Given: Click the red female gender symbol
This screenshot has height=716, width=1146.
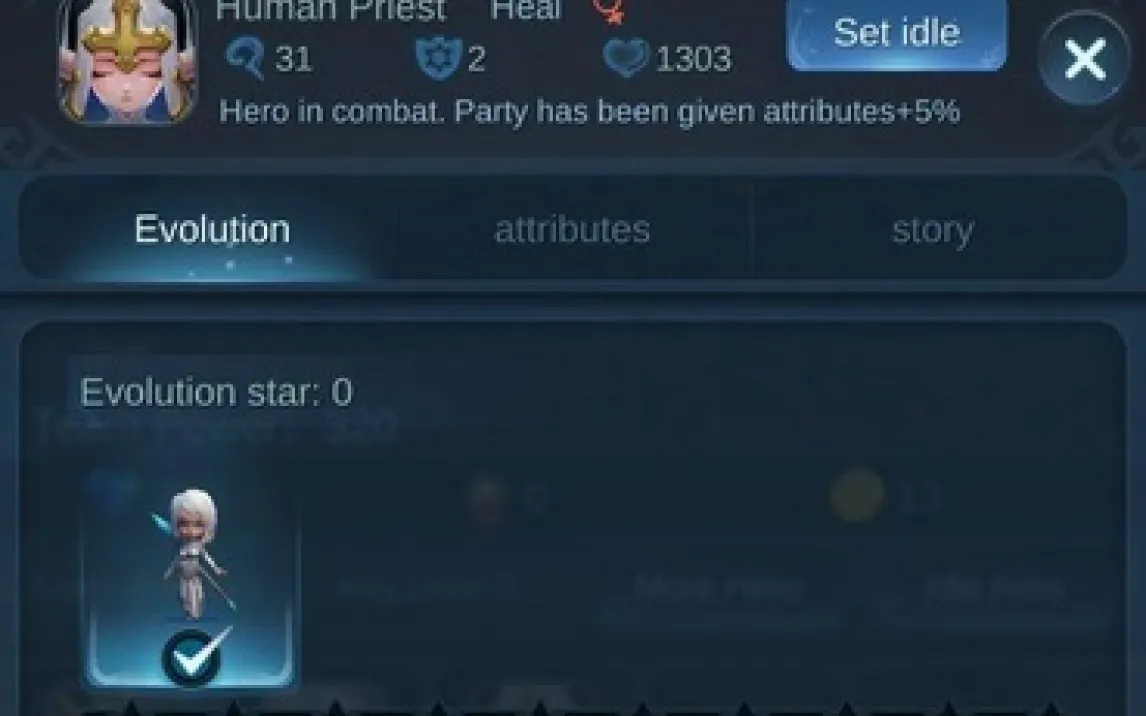Looking at the screenshot, I should click(608, 10).
